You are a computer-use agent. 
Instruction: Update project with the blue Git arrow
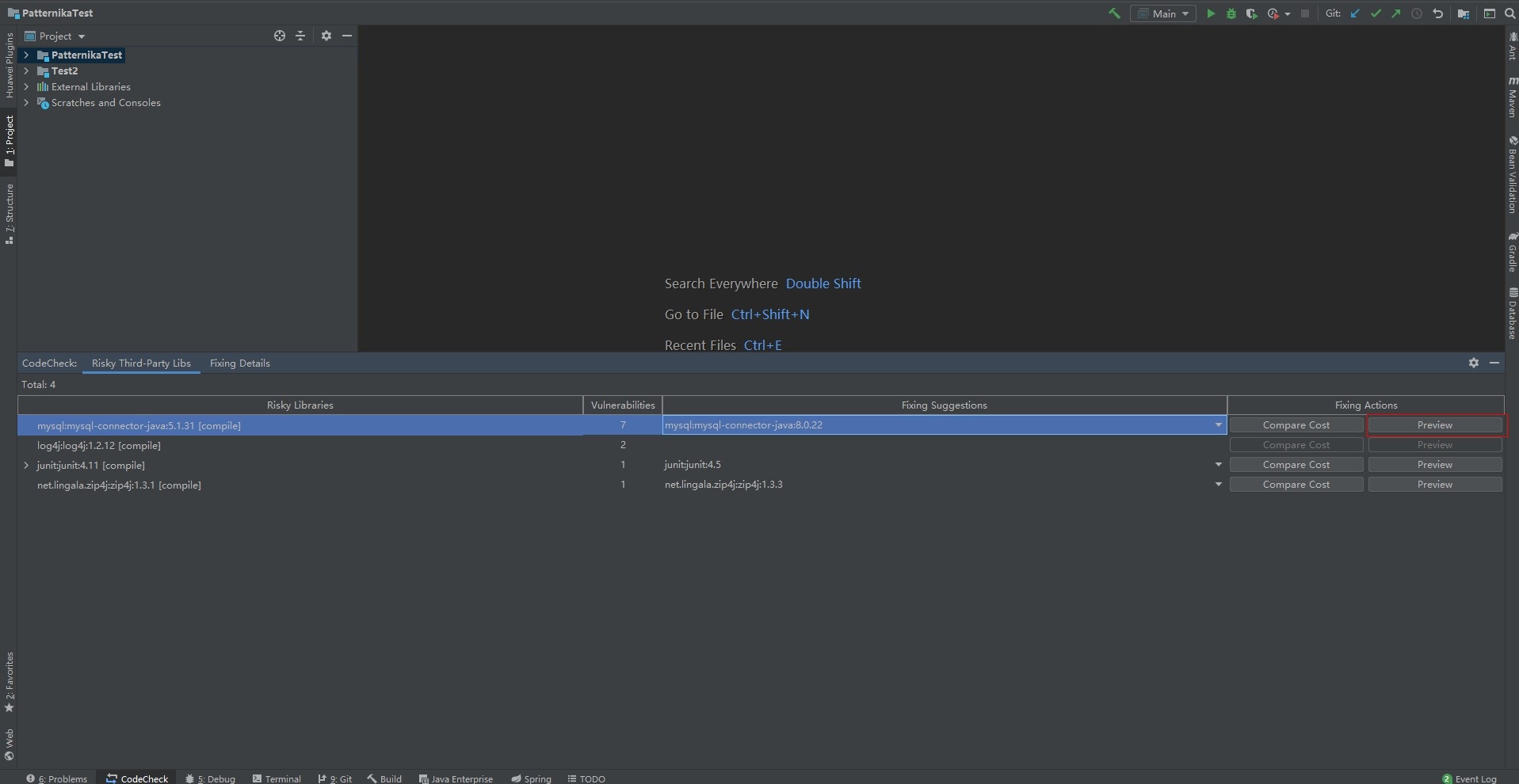click(1355, 13)
